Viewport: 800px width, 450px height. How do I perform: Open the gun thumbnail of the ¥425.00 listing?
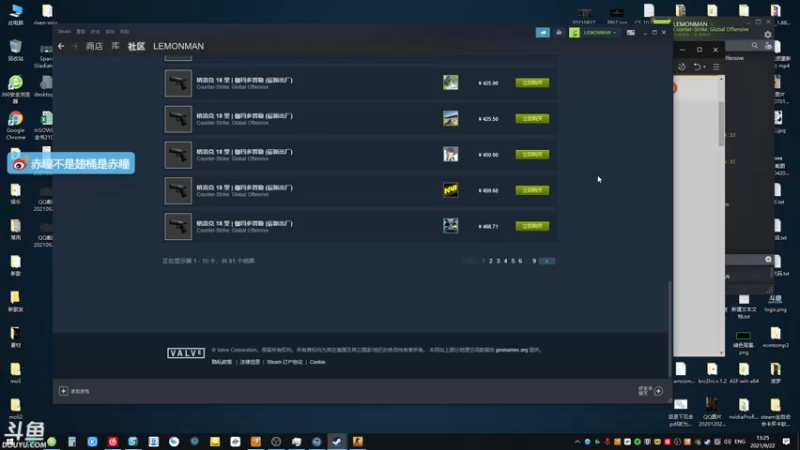coord(178,83)
